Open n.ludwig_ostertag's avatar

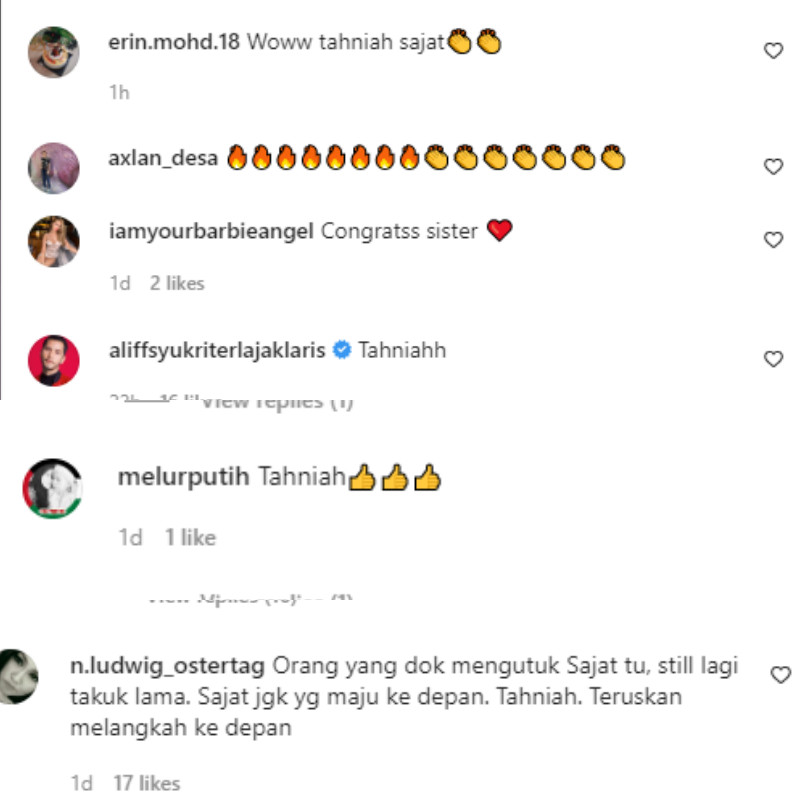19,676
